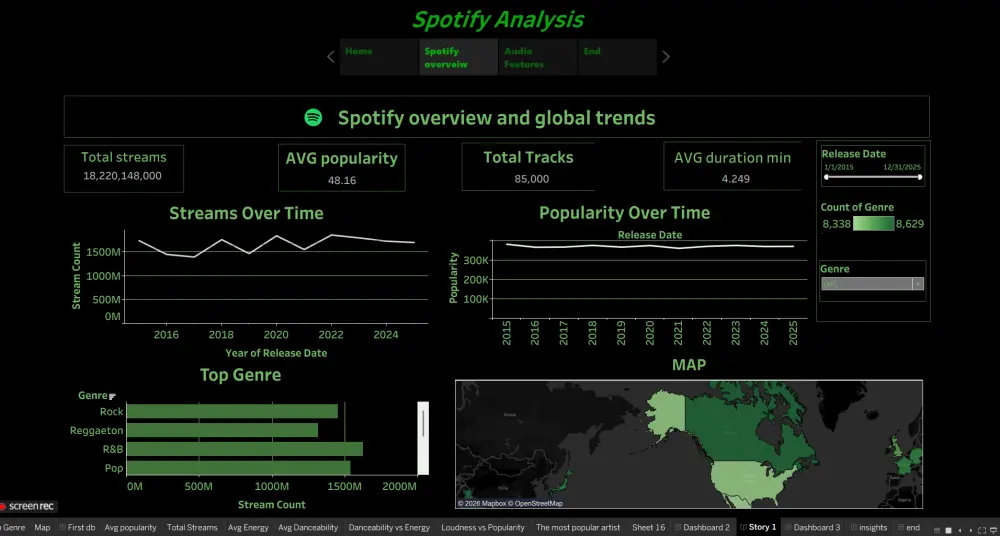Click the screenrec recording indicator
Viewport: 1000px width, 536px height.
(28, 507)
